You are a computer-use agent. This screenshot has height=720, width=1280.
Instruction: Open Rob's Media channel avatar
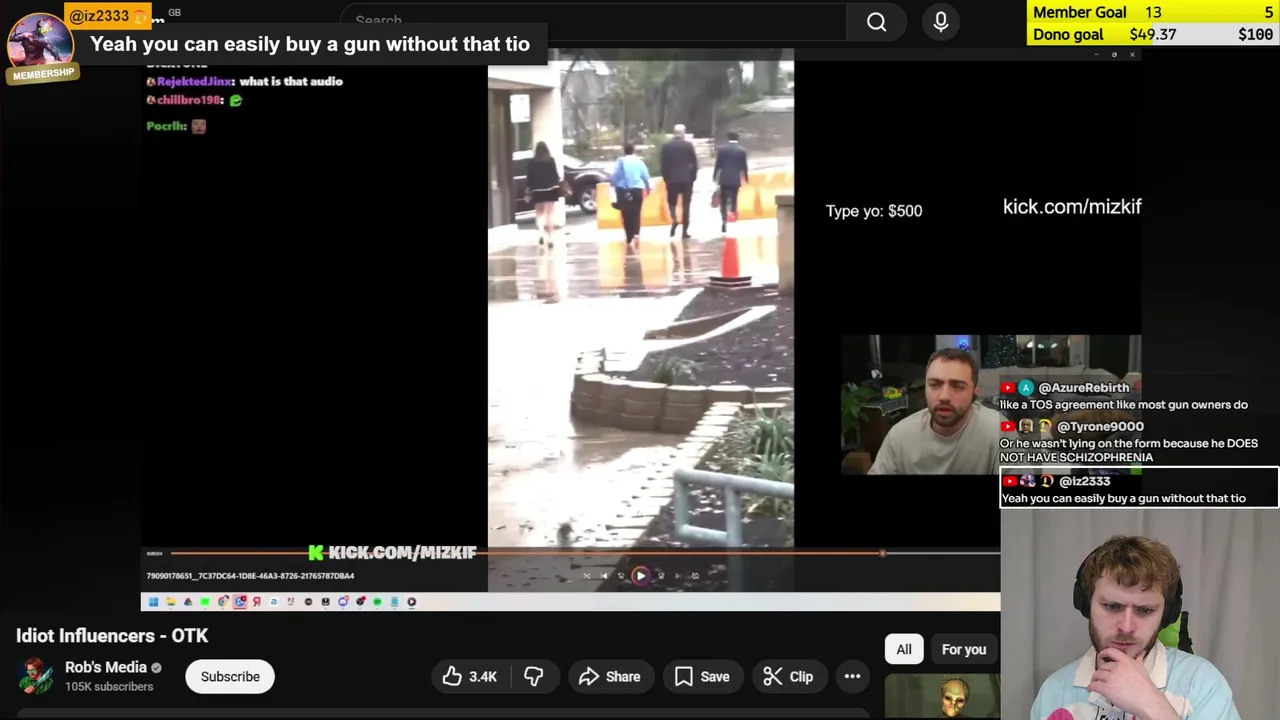click(x=36, y=677)
